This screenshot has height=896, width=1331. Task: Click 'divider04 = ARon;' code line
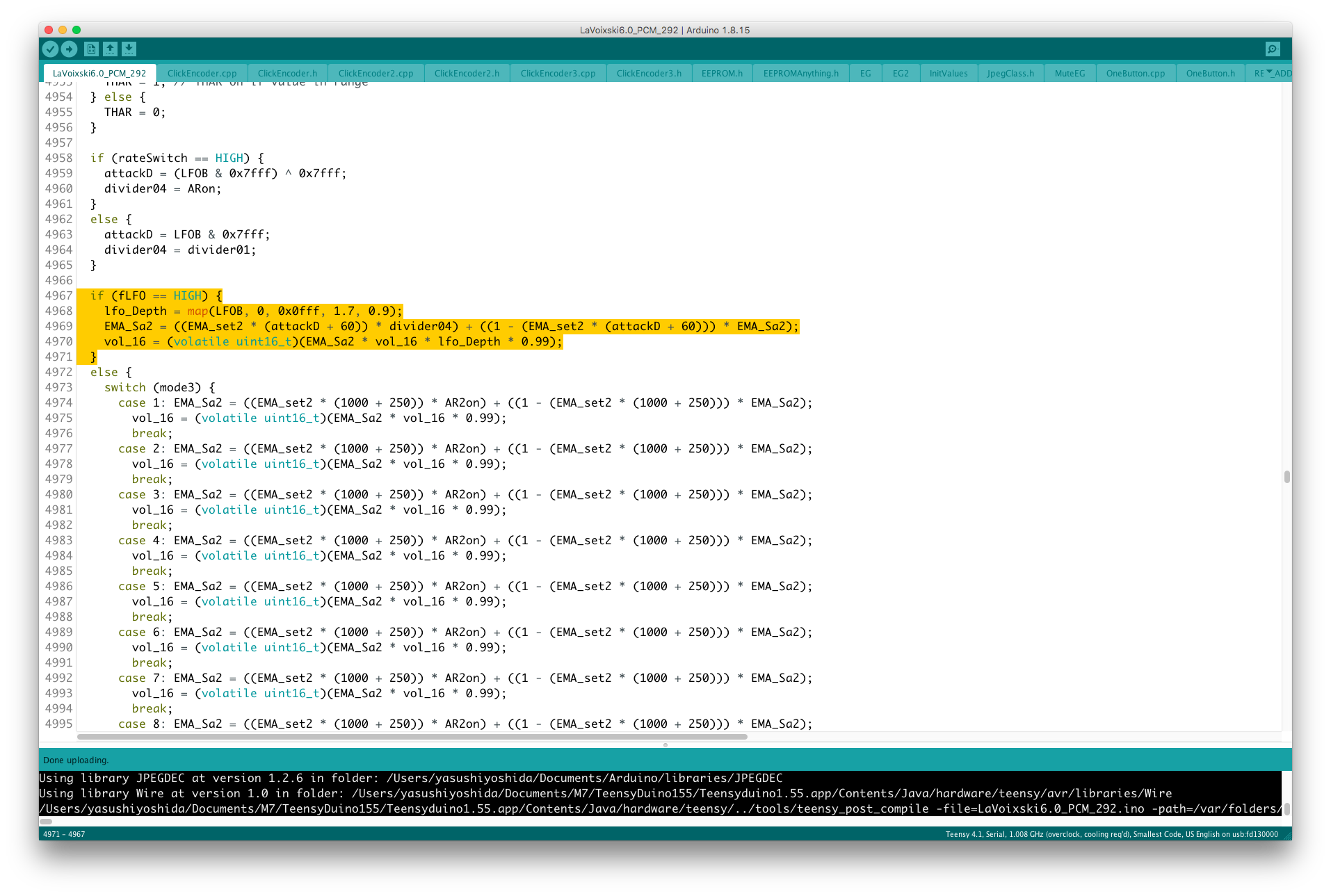[163, 188]
